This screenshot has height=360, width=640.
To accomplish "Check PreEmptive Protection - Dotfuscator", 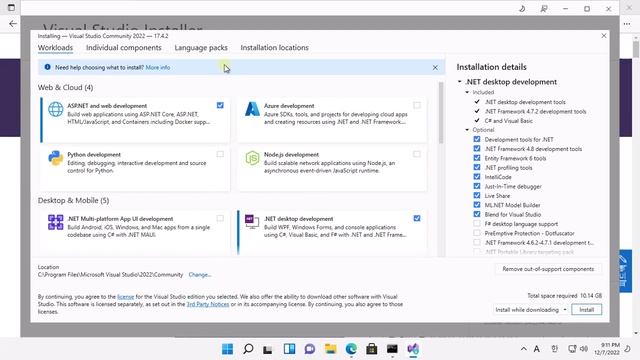I will 477,233.
